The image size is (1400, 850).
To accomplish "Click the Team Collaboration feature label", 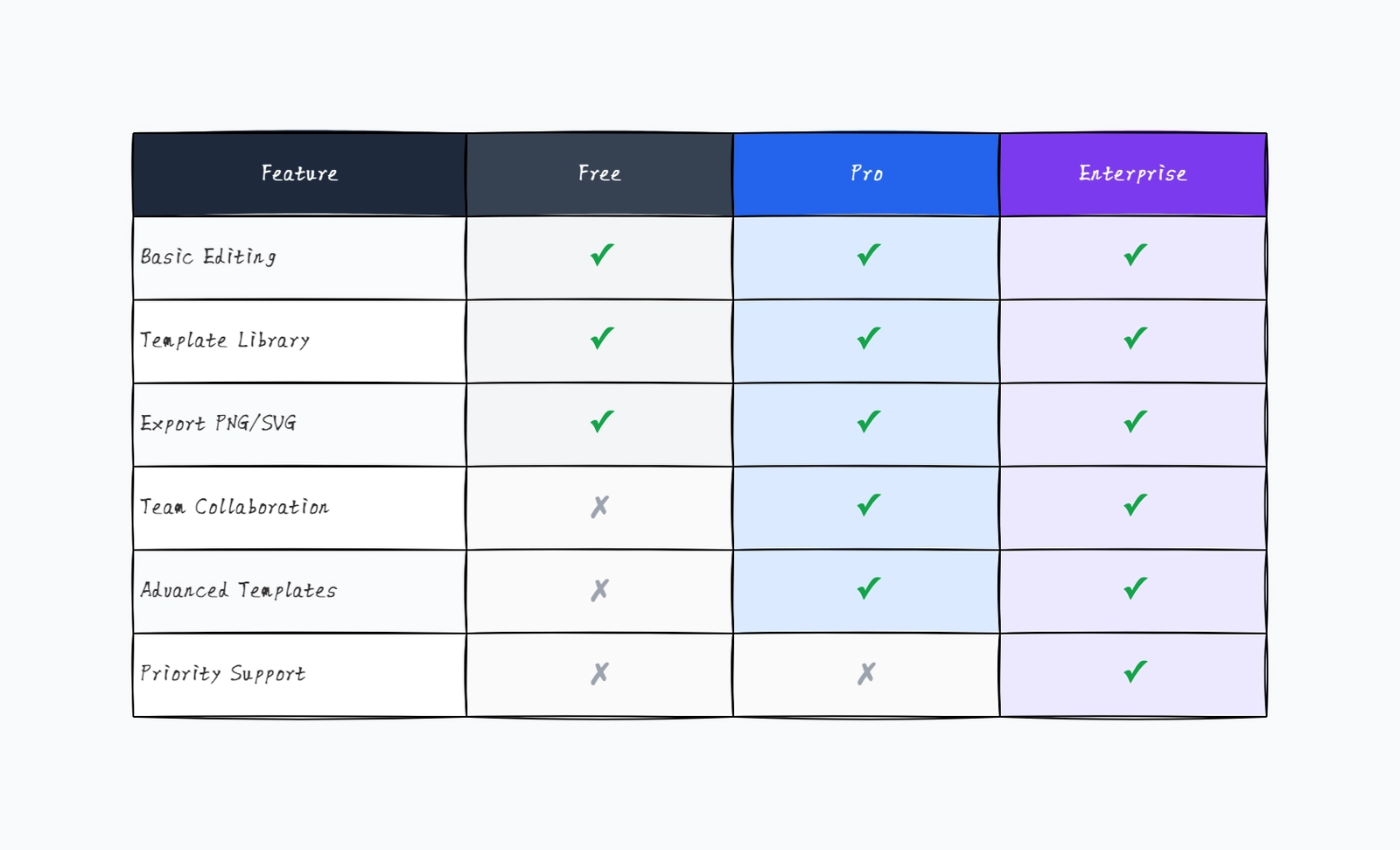I will coord(234,508).
